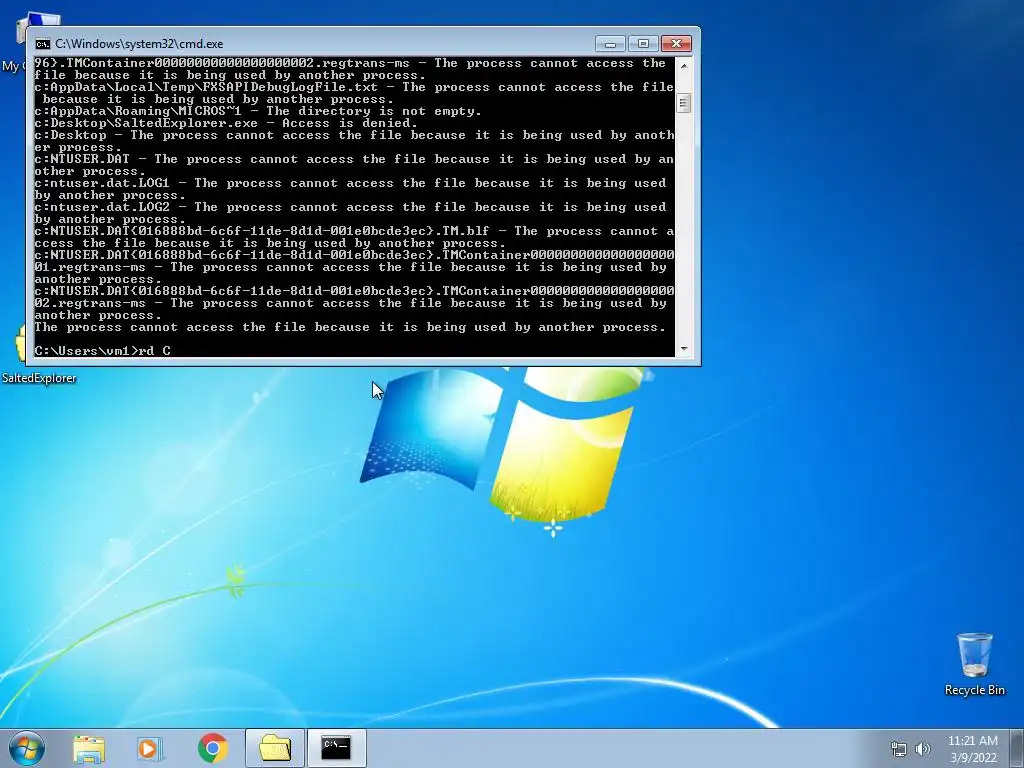Open the Windows Start menu orb
Image resolution: width=1024 pixels, height=768 pixels.
[26, 748]
